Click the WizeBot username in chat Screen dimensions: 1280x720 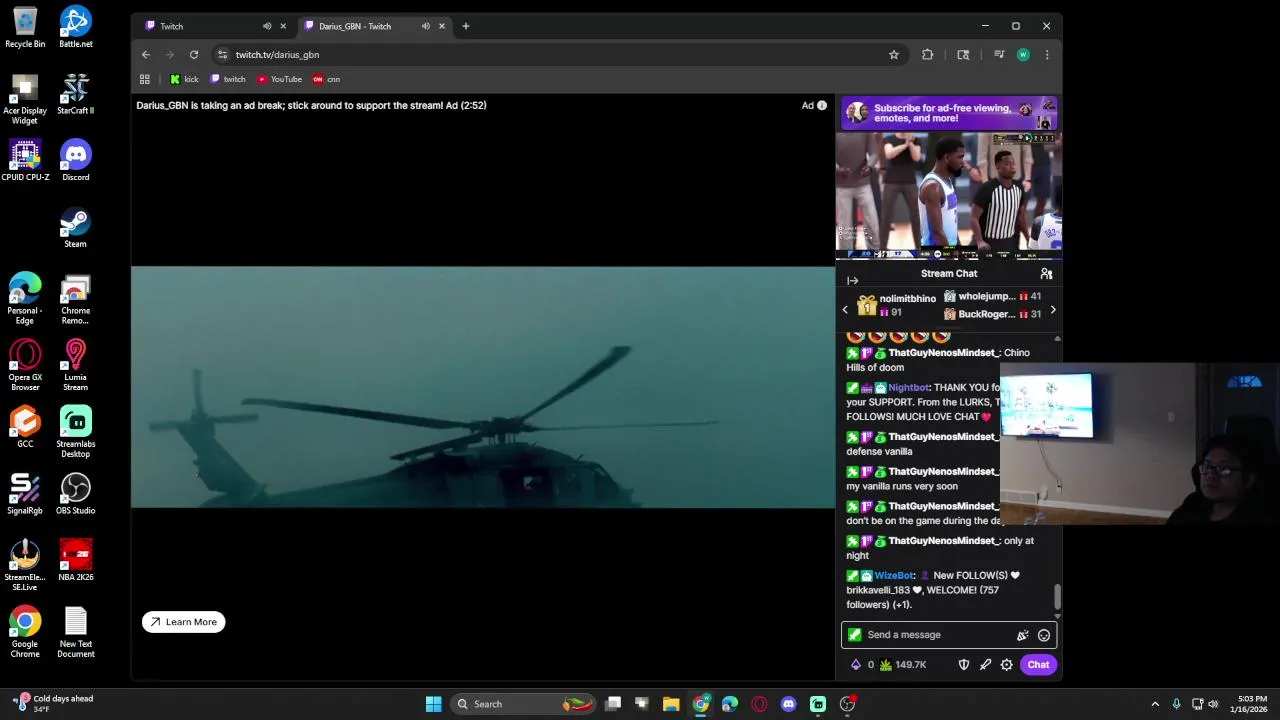point(894,576)
